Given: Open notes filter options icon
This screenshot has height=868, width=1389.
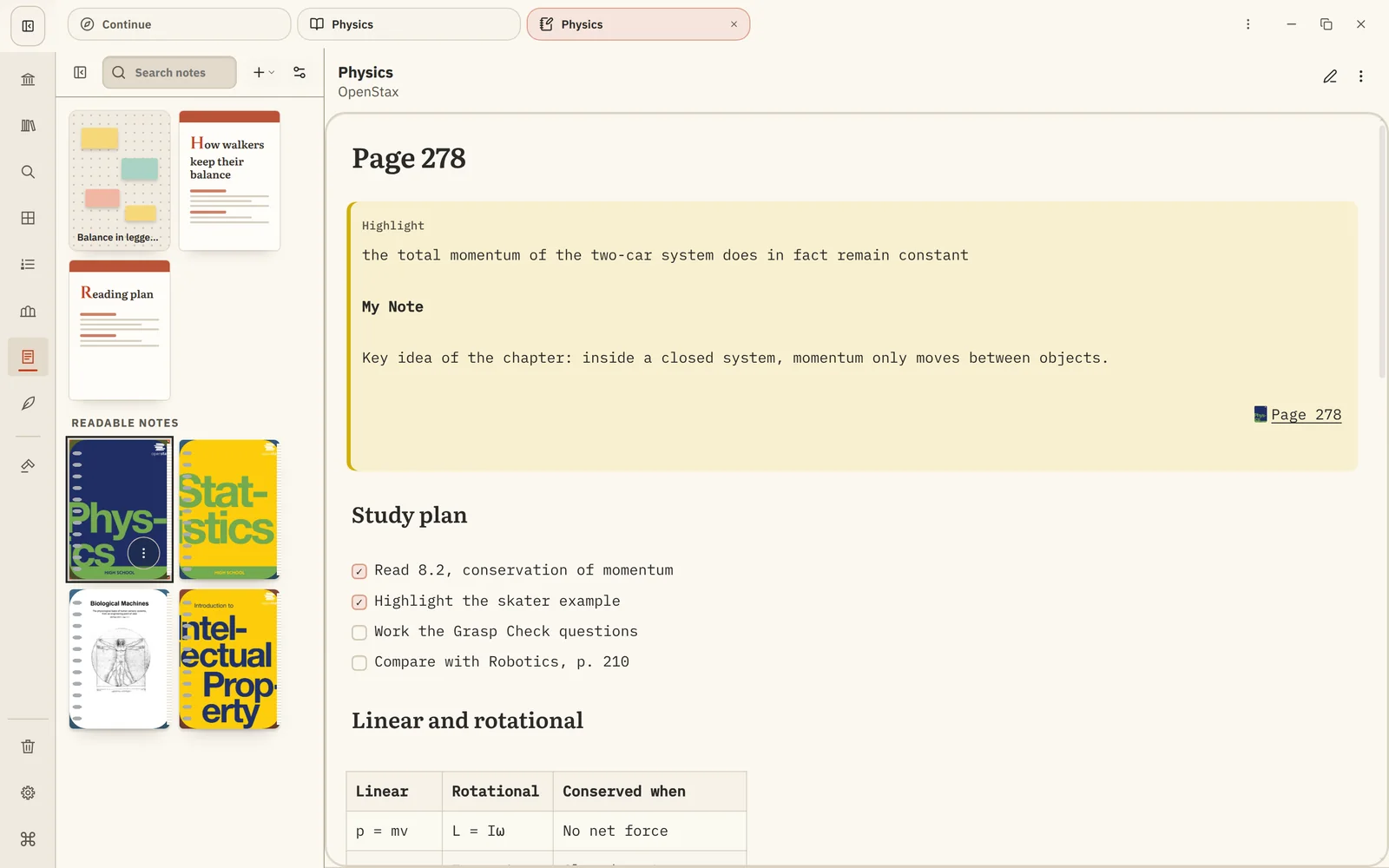Looking at the screenshot, I should 300,73.
